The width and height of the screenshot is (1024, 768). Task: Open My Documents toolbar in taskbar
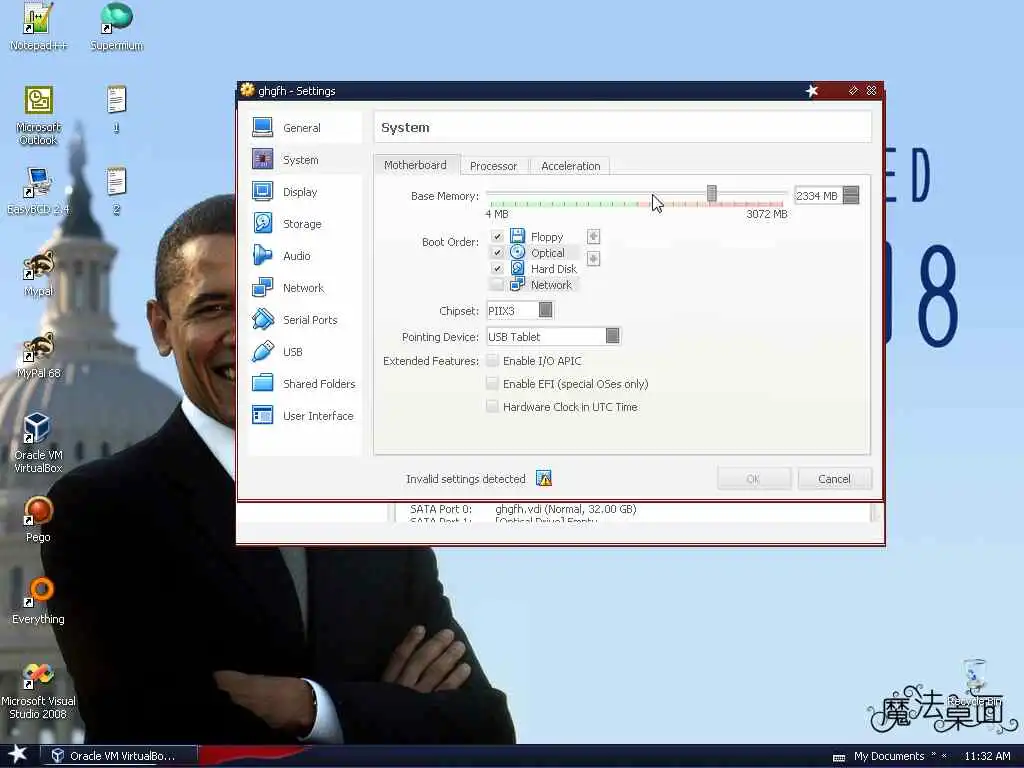pyautogui.click(x=889, y=756)
